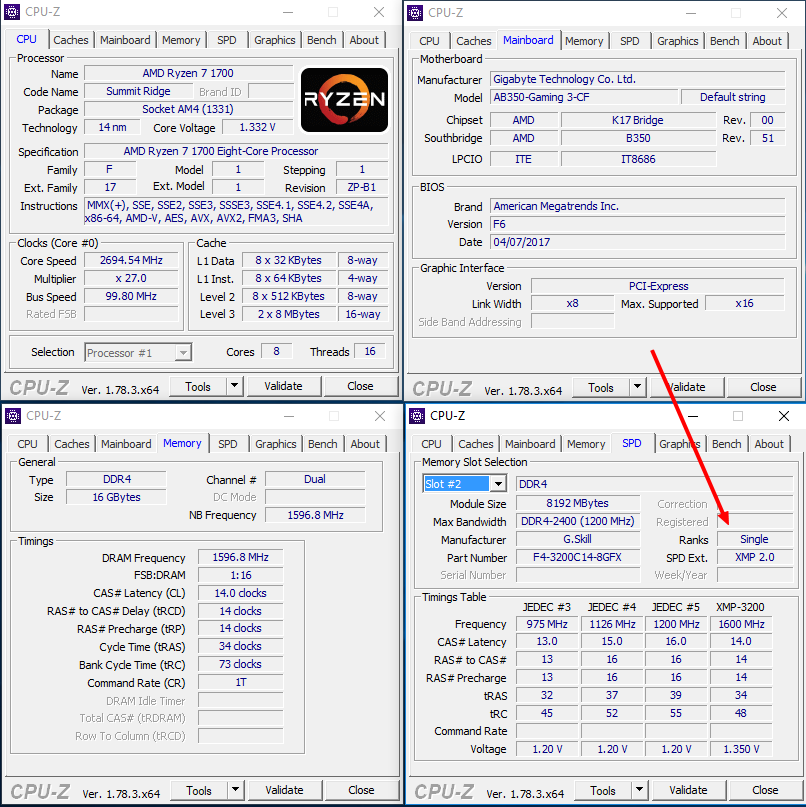Click Close button in the SPD window

[x=765, y=790]
